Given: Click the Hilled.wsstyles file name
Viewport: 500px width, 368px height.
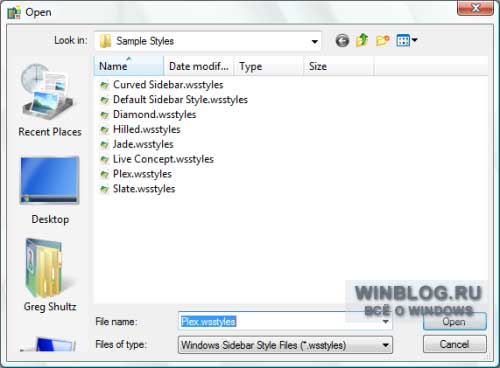Looking at the screenshot, I should click(x=147, y=130).
